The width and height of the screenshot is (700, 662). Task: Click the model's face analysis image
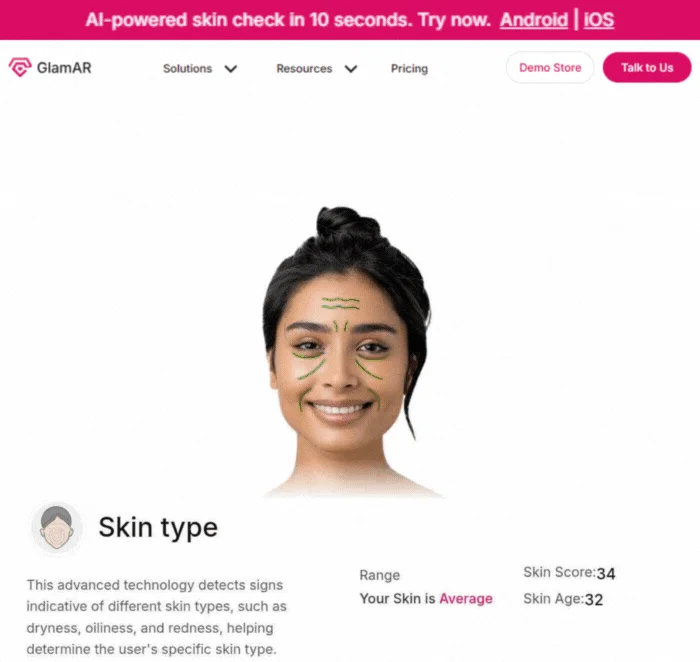click(x=348, y=352)
